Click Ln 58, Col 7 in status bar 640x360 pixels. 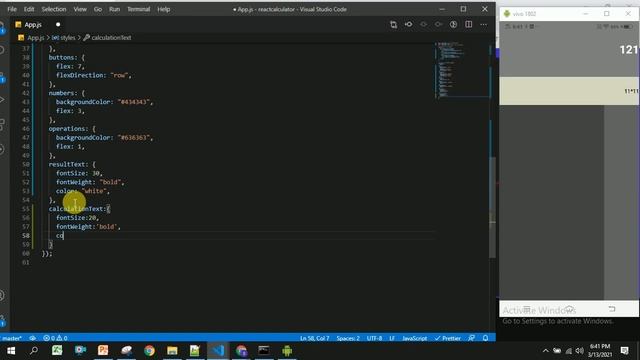314,338
